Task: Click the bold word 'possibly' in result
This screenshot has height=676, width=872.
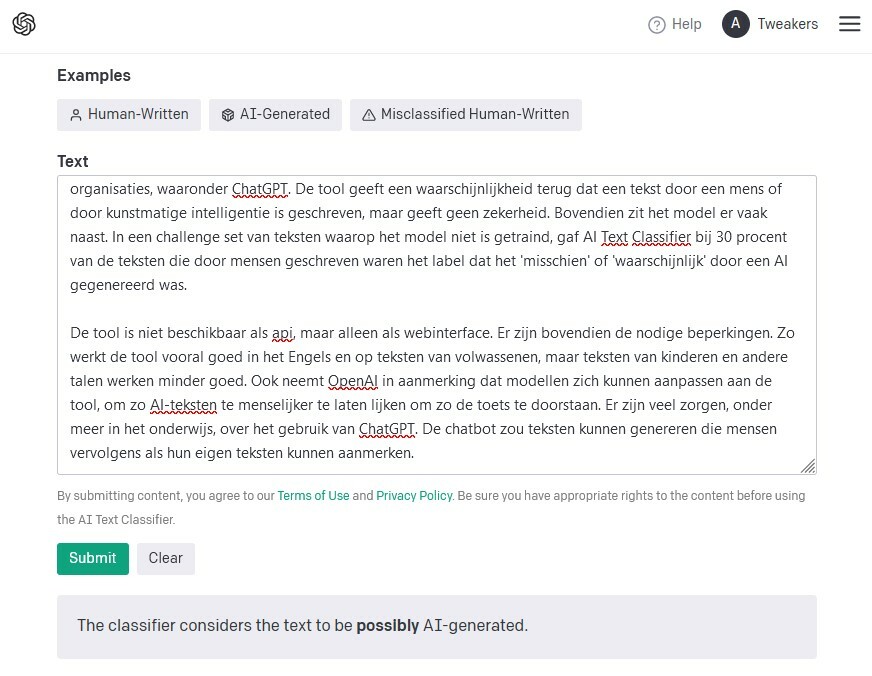Action: click(x=388, y=626)
